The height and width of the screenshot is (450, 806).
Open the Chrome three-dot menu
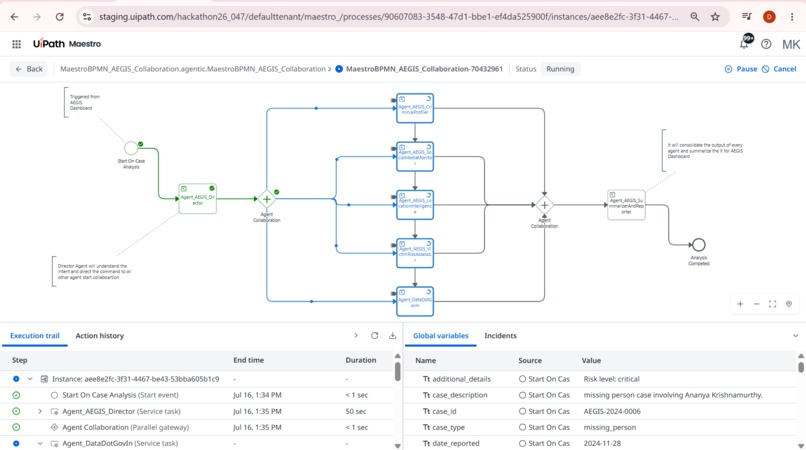click(792, 17)
